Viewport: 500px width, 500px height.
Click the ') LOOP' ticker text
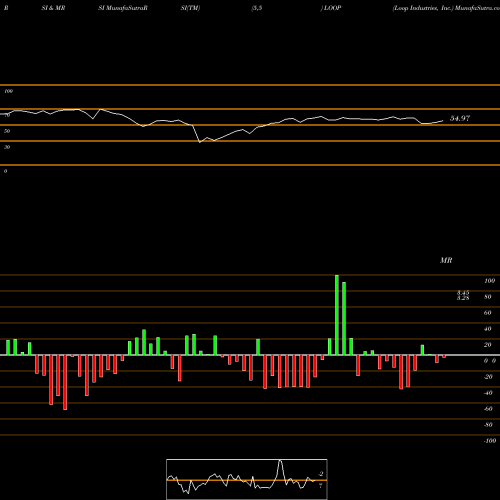click(x=331, y=8)
